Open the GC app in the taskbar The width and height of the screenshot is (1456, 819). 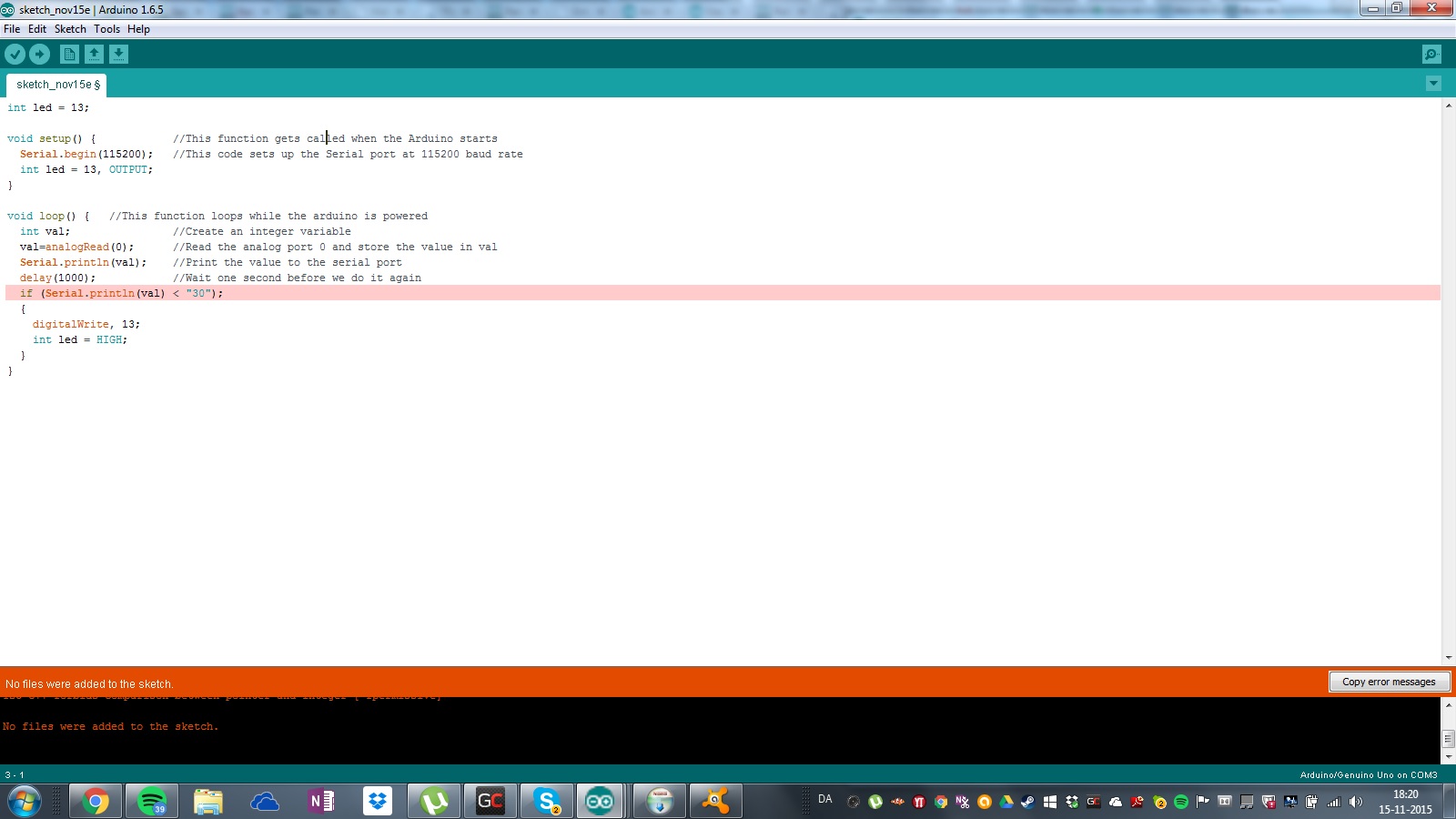490,802
